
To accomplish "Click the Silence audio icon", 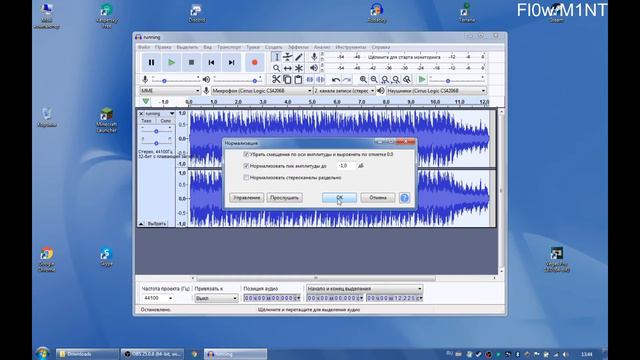I will coord(321,80).
